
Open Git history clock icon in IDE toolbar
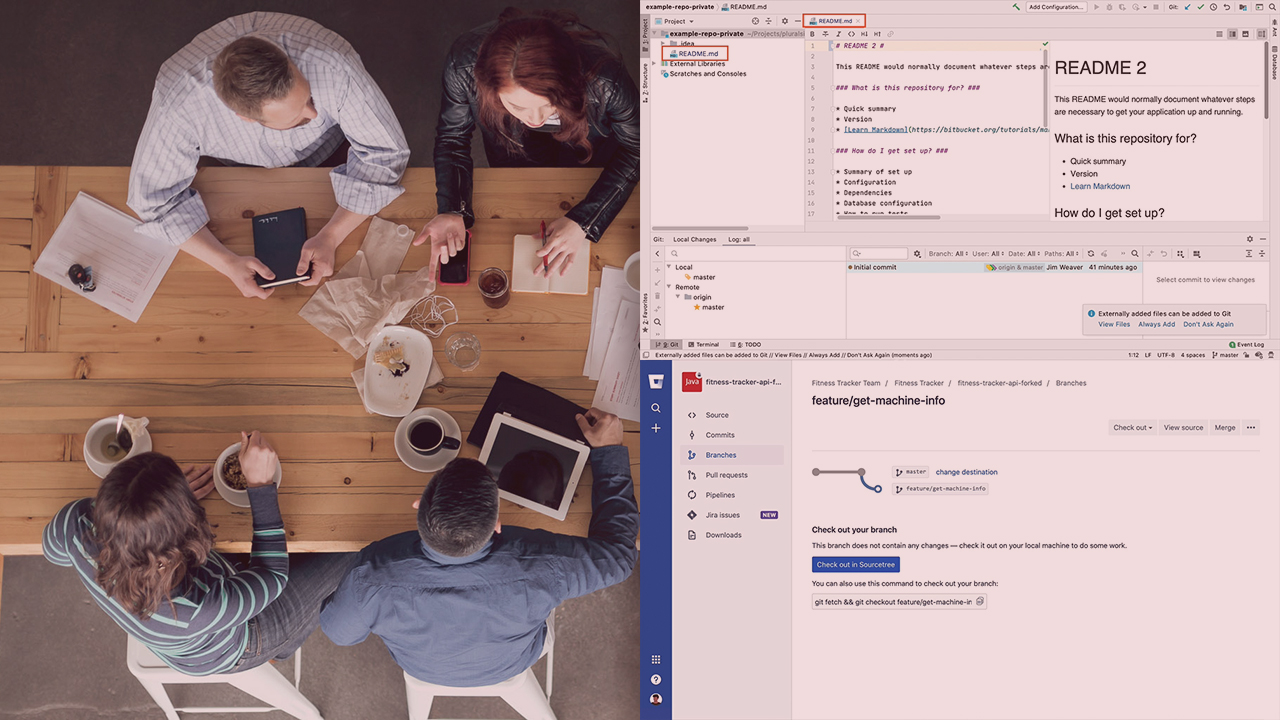tap(1213, 7)
